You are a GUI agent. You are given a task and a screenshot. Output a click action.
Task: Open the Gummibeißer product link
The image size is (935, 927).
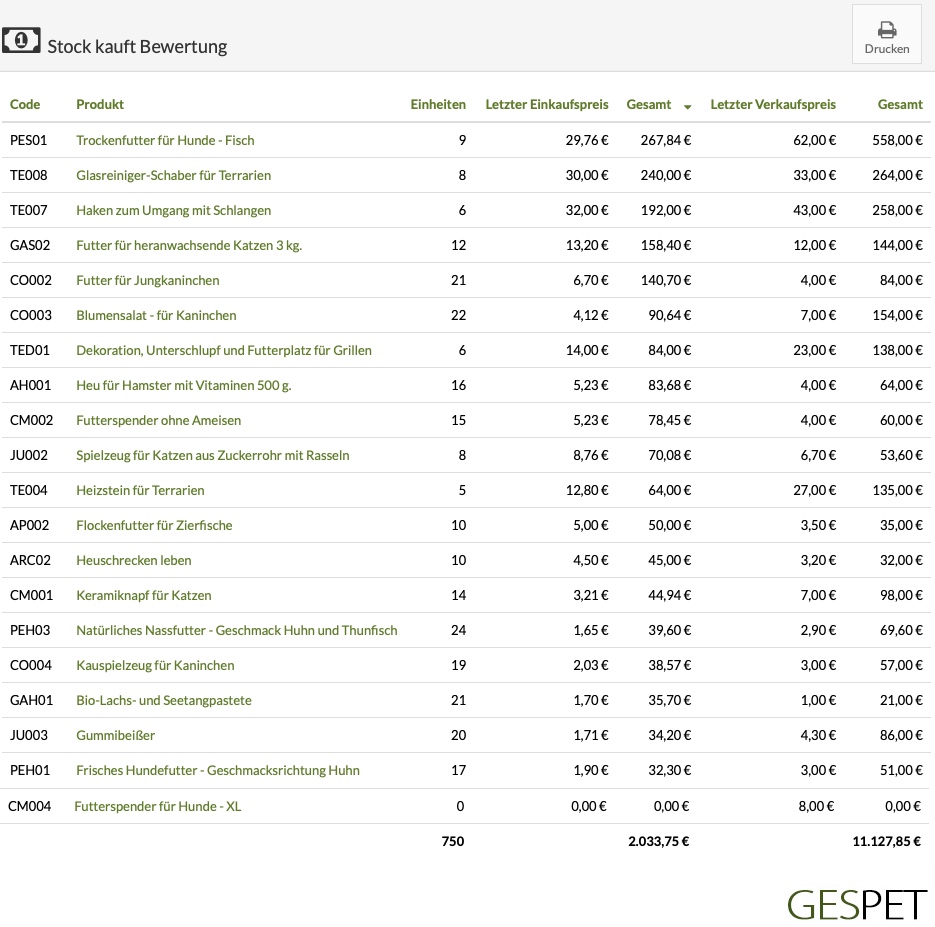click(116, 735)
